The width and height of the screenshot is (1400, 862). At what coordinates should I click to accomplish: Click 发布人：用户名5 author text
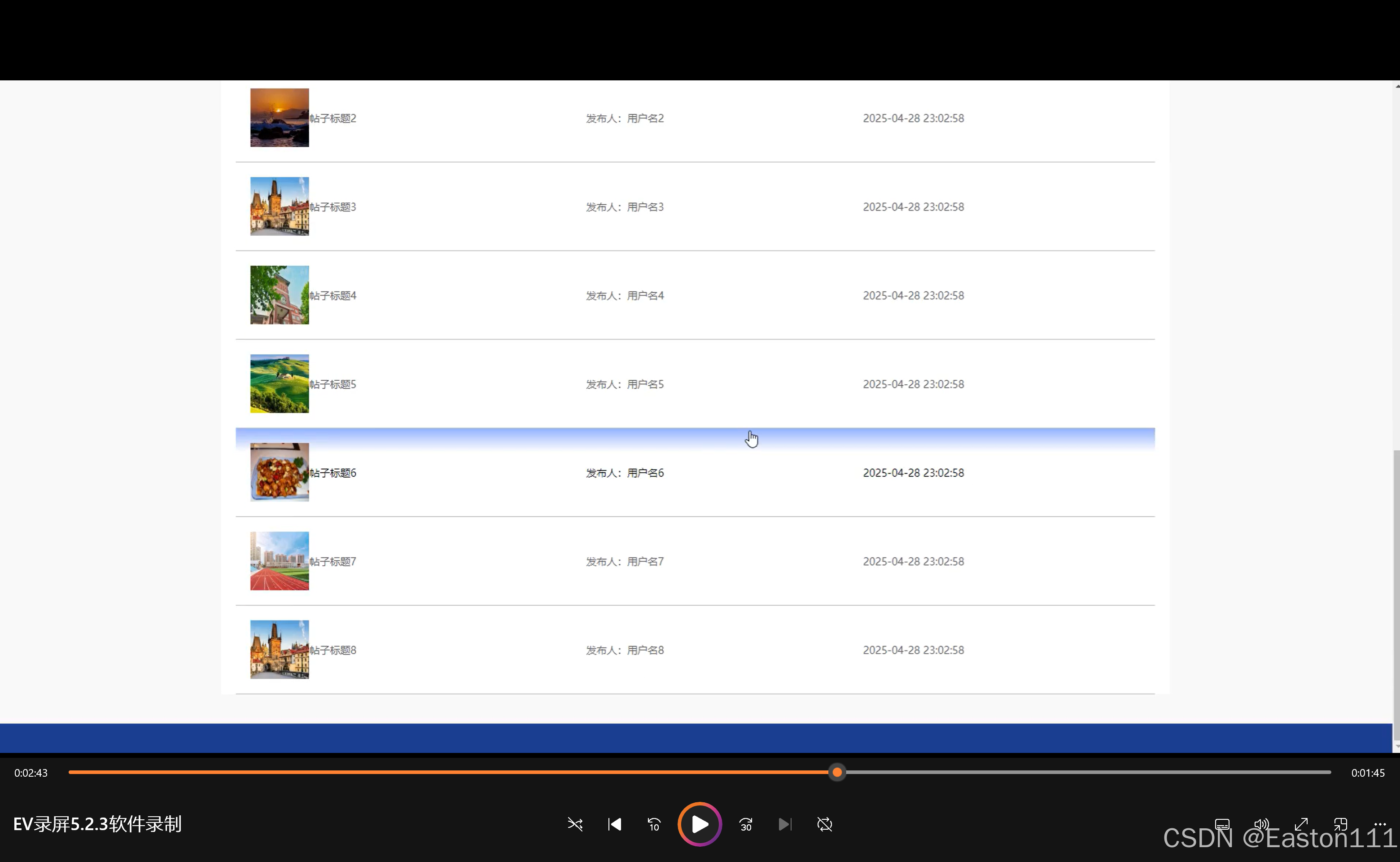coord(625,384)
